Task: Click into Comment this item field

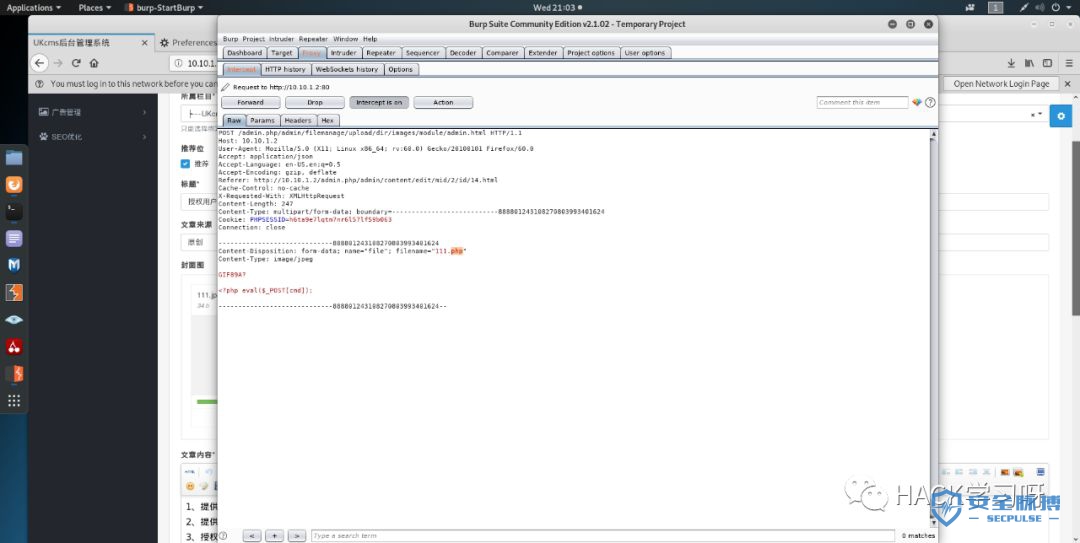Action: pos(863,102)
